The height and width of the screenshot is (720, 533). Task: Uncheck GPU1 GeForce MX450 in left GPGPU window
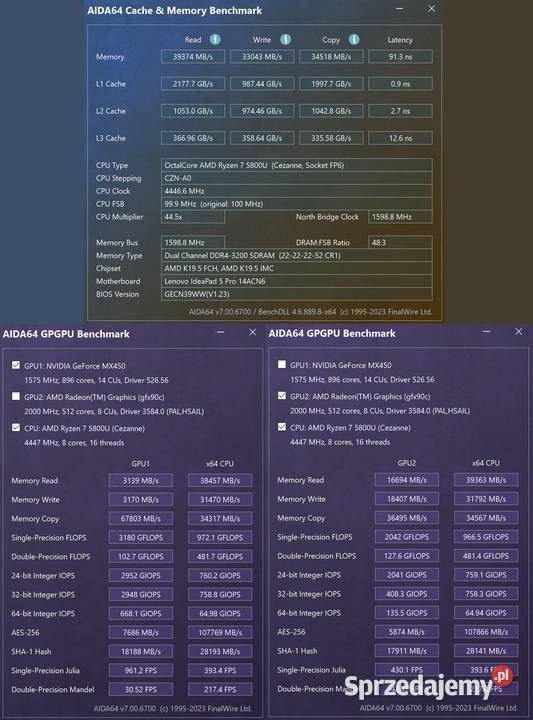(16, 365)
